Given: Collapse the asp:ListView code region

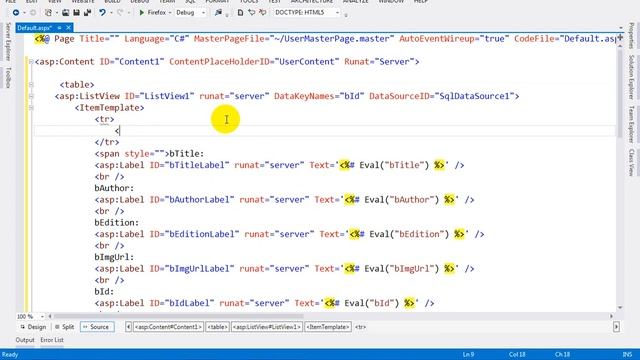Looking at the screenshot, I should click(31, 96).
